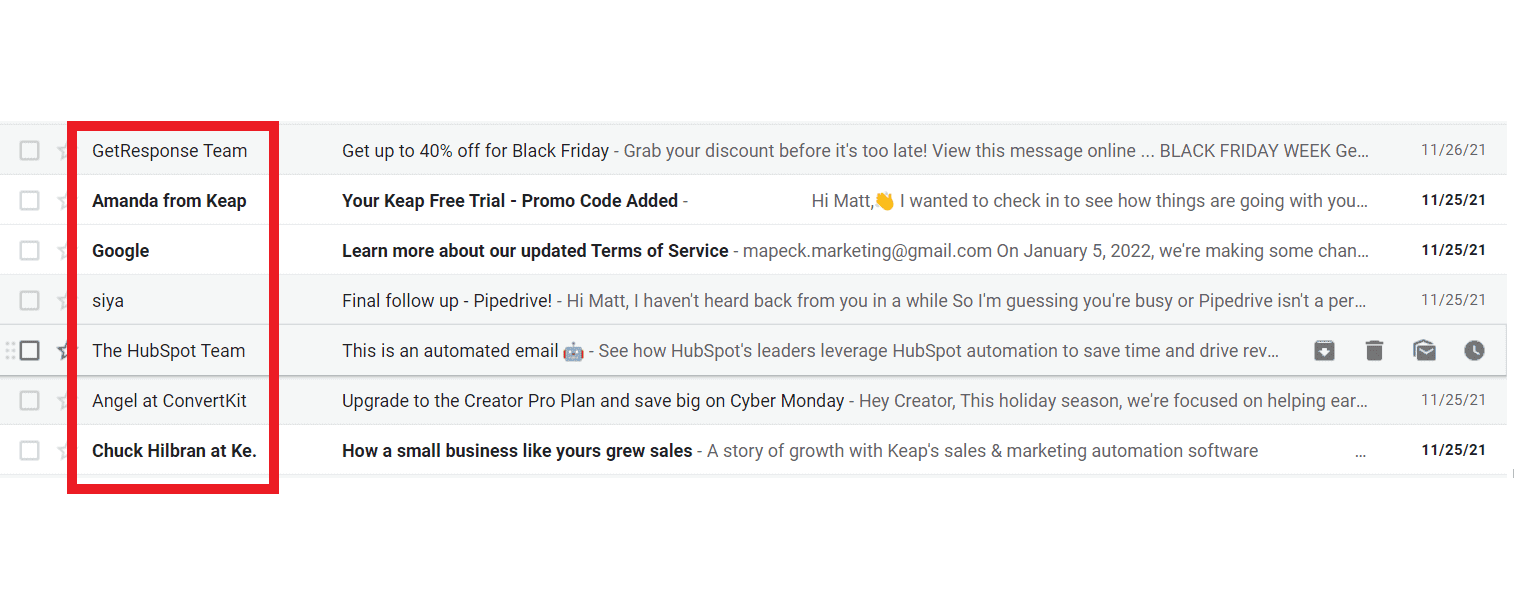Open the small business growth story email
The height and width of the screenshot is (599, 1514).
tap(516, 450)
